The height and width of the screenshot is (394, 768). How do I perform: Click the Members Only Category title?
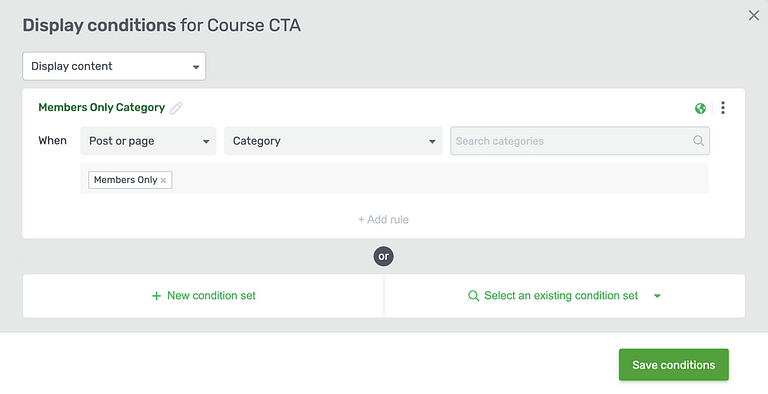pos(101,107)
